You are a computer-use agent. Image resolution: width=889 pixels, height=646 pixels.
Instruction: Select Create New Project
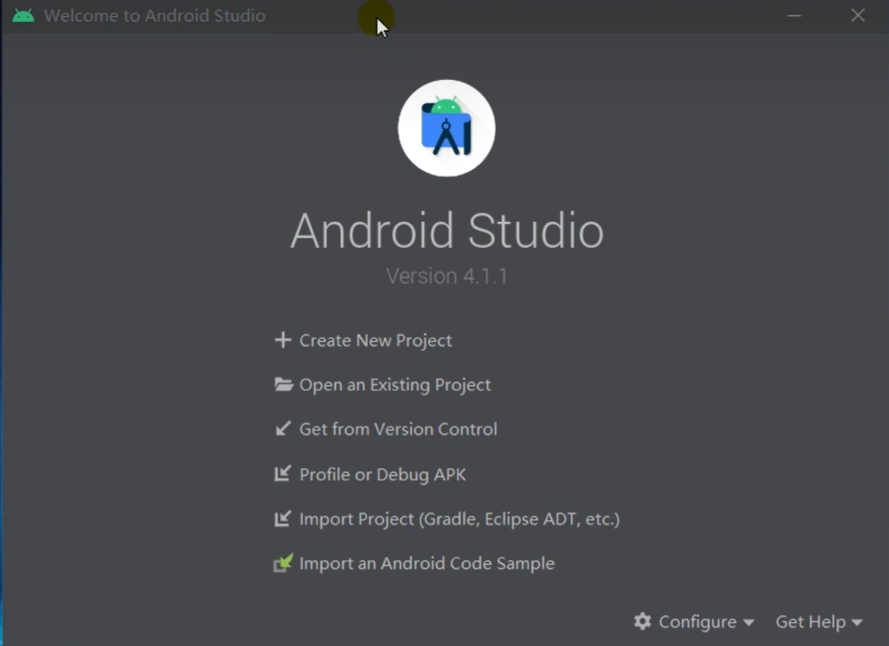[x=375, y=340]
